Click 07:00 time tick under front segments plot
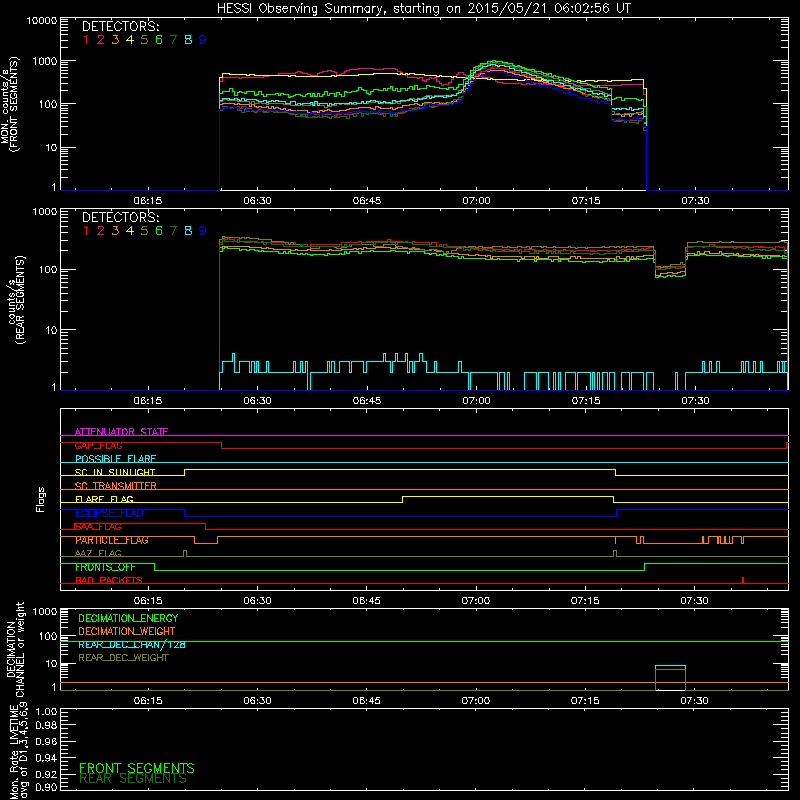This screenshot has height=800, width=800. coord(476,201)
